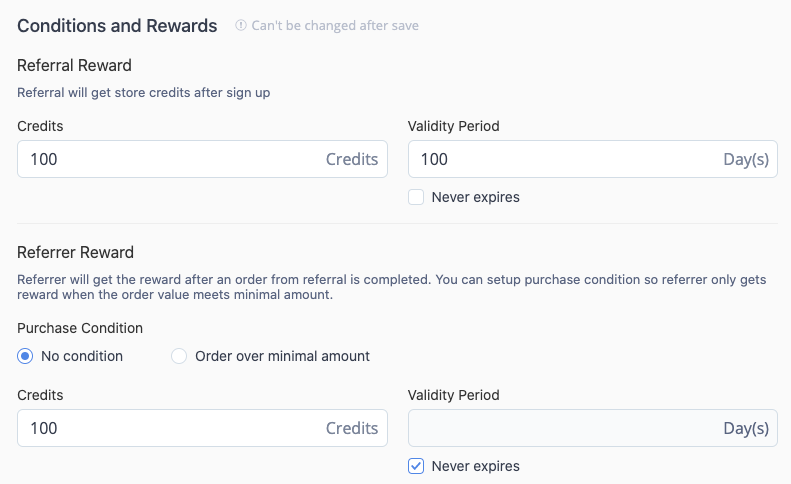Click the Credits suffix in Referrer field

click(352, 428)
